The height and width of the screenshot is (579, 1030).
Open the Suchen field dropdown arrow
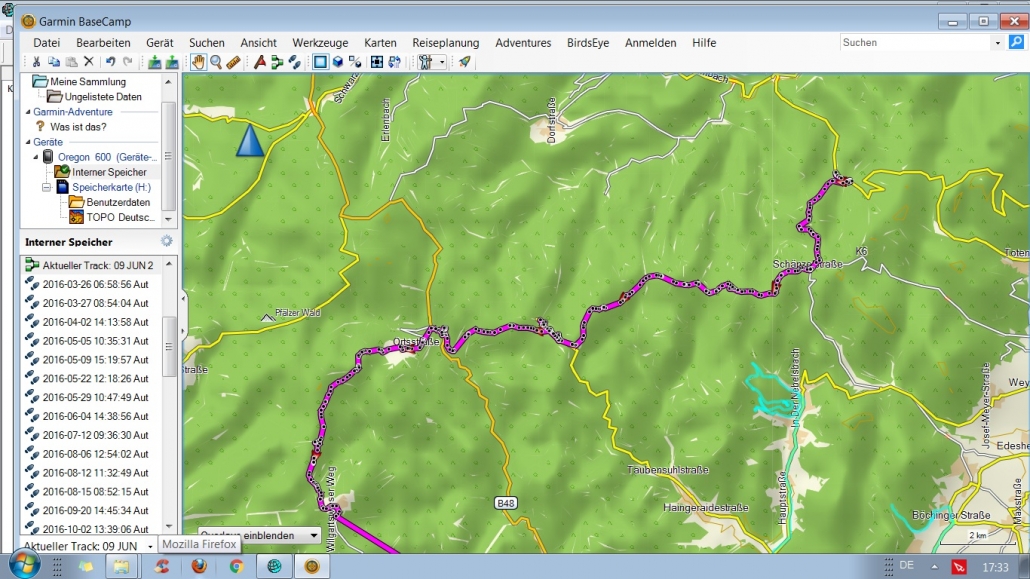point(997,43)
